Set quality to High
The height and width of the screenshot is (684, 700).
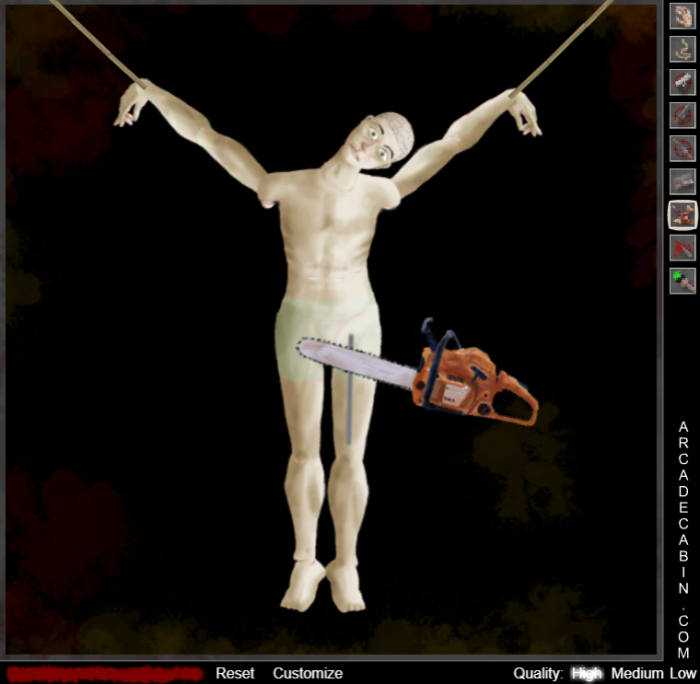587,673
